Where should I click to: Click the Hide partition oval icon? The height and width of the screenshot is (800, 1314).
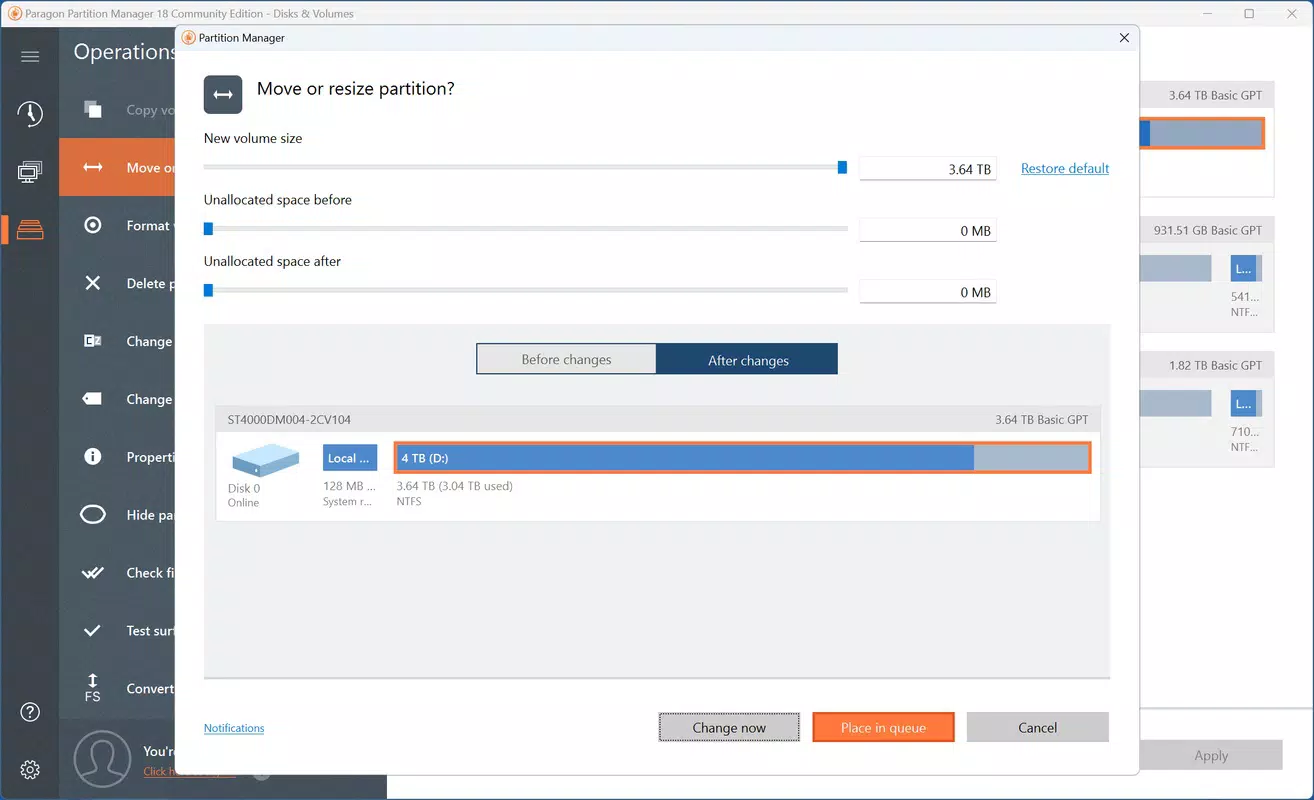[x=93, y=514]
